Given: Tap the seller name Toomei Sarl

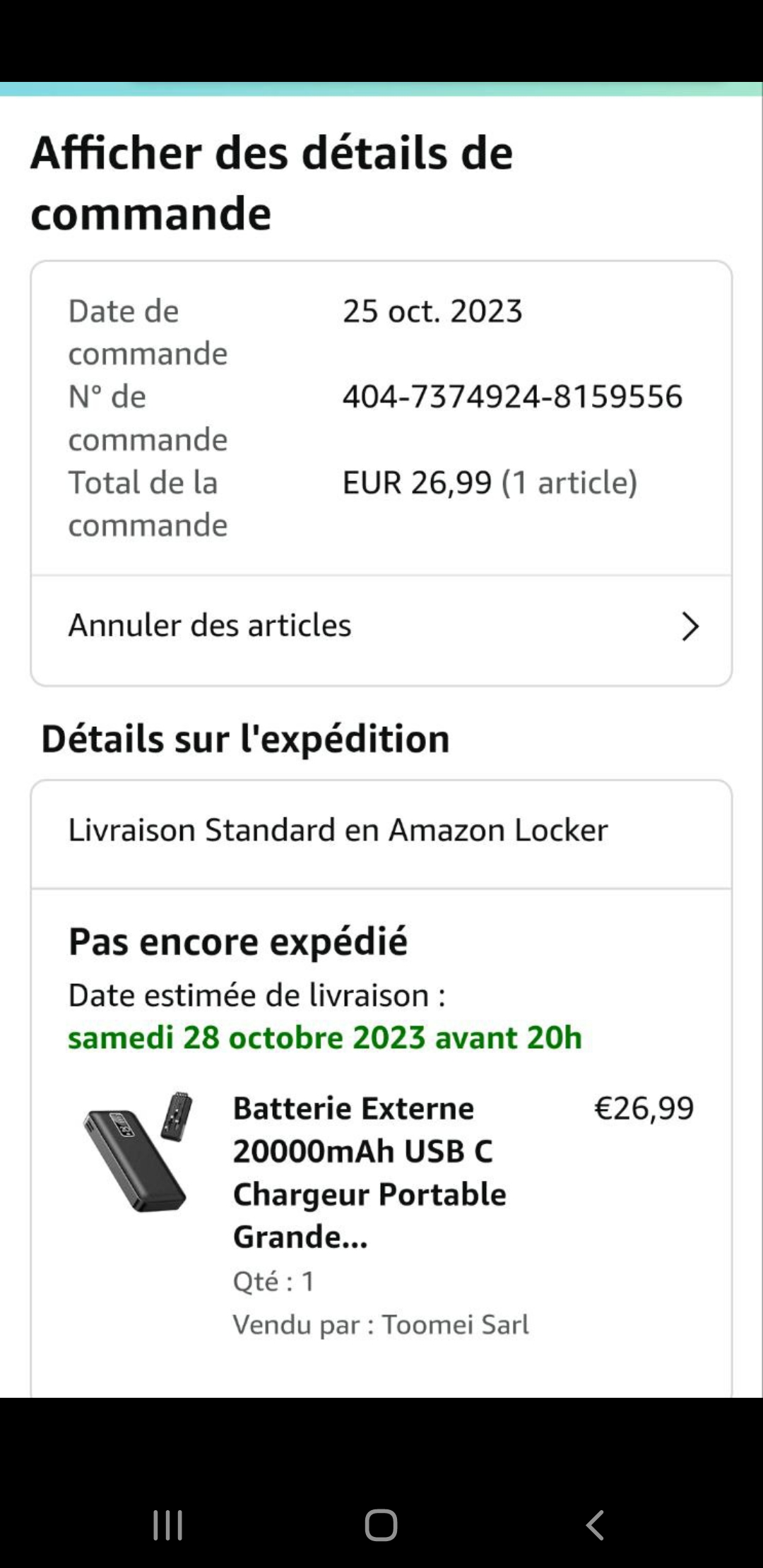Looking at the screenshot, I should 455,1324.
